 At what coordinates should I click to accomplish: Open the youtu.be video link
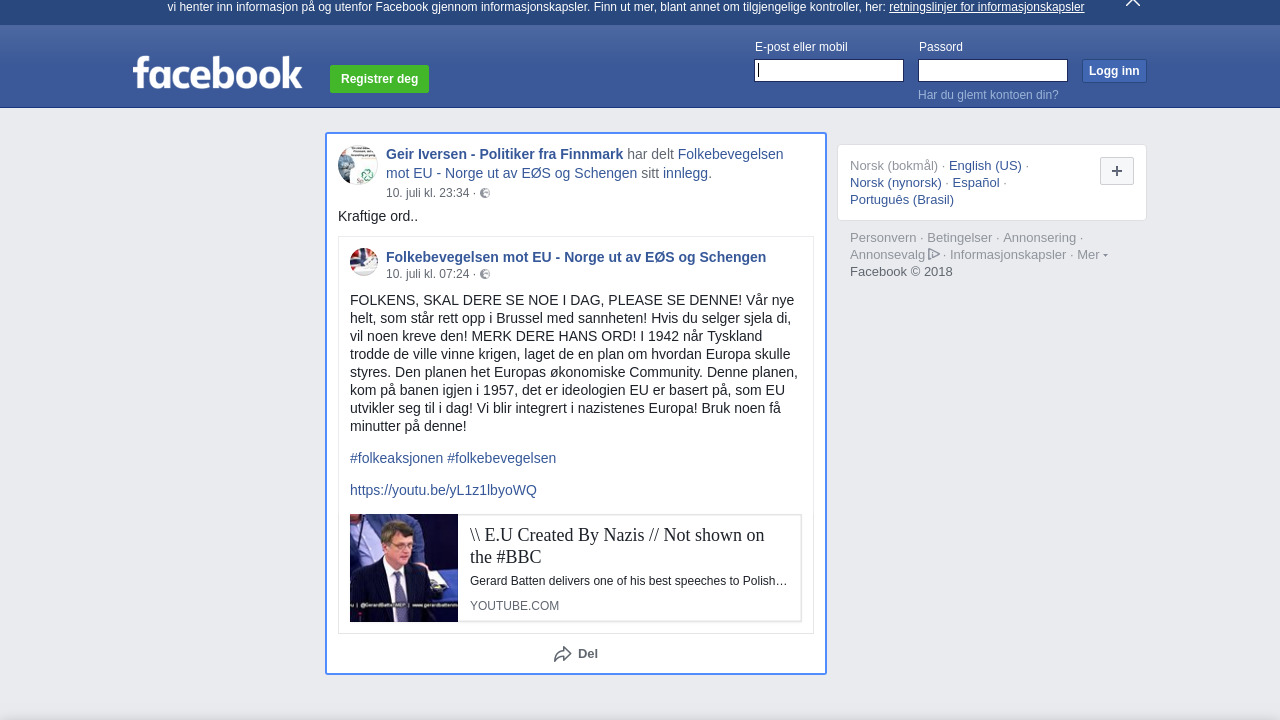pyautogui.click(x=443, y=490)
